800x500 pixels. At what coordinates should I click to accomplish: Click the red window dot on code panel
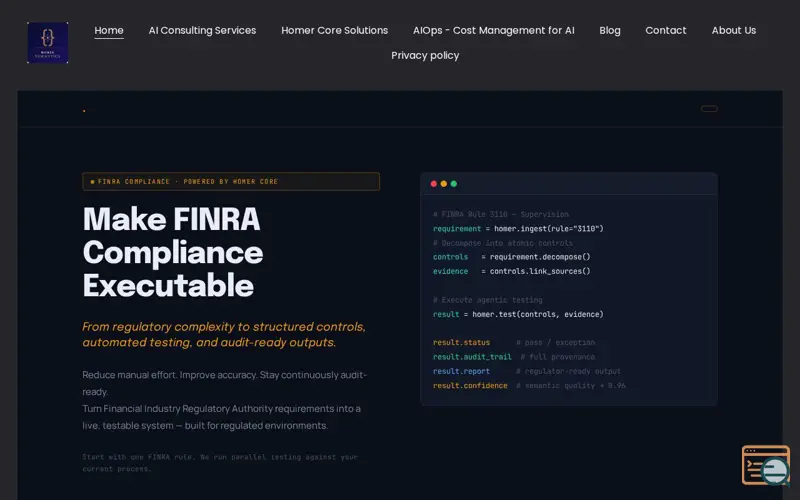click(434, 184)
